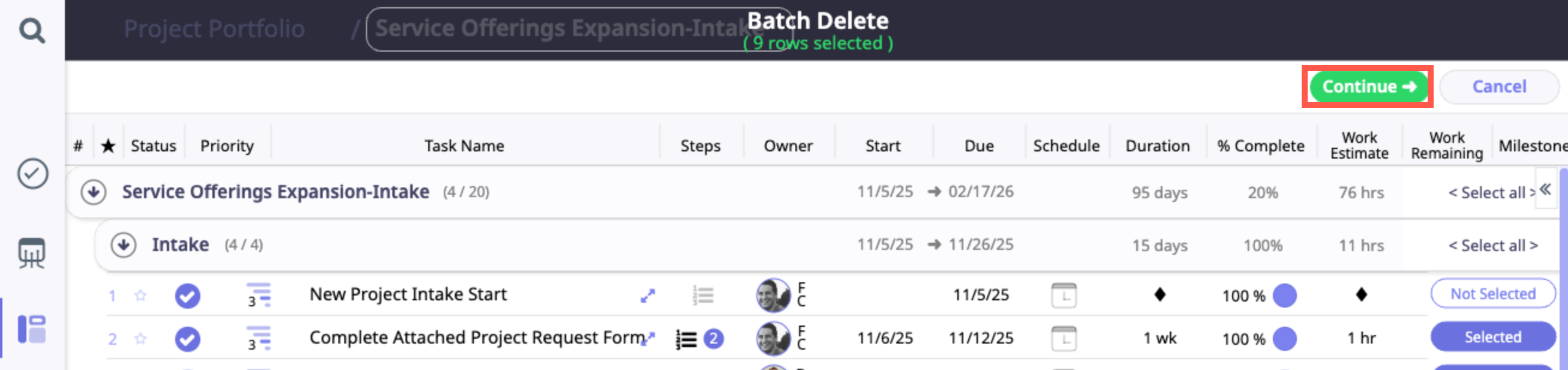Collapse the Service Offerings Expansion-Intake group
Screen dimensions: 1568x370
93,192
